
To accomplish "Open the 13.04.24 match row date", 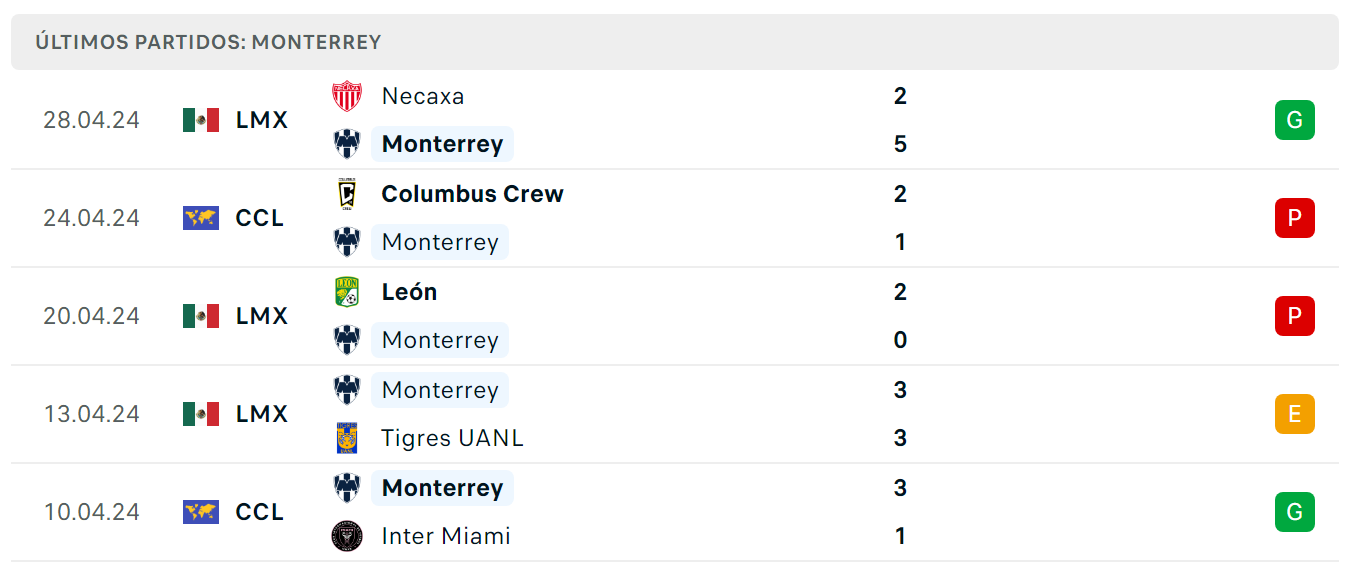I will click(x=91, y=414).
